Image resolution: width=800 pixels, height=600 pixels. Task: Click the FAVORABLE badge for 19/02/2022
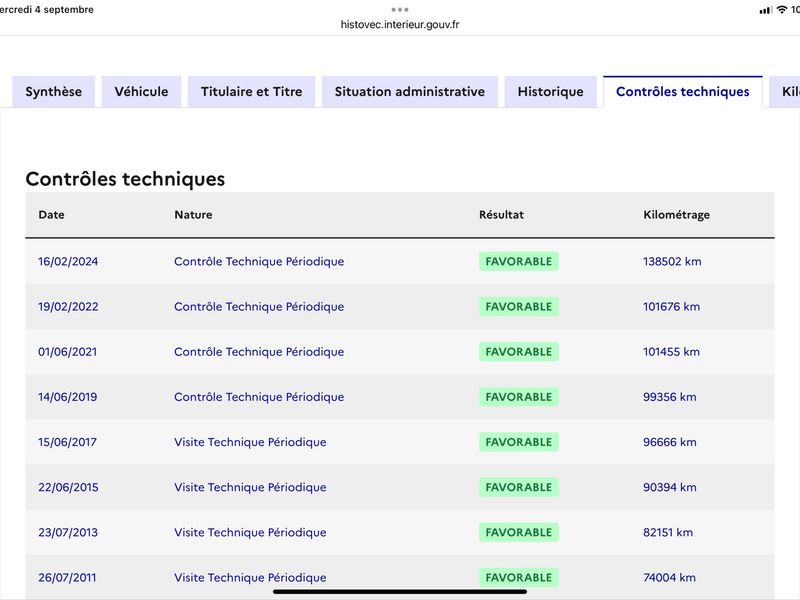(x=518, y=307)
